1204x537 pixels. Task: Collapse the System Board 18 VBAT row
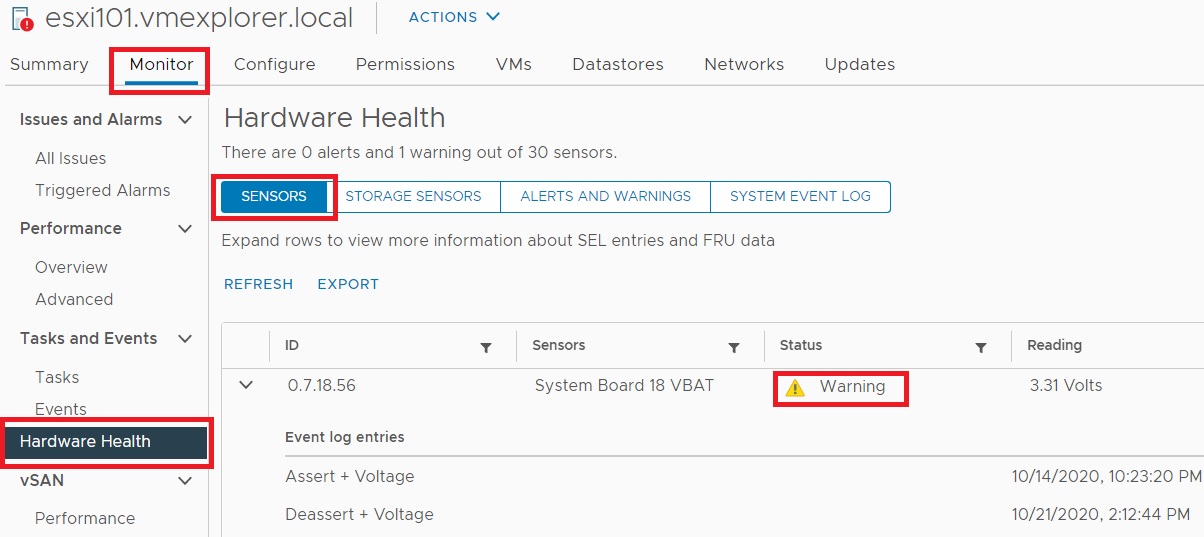[246, 386]
